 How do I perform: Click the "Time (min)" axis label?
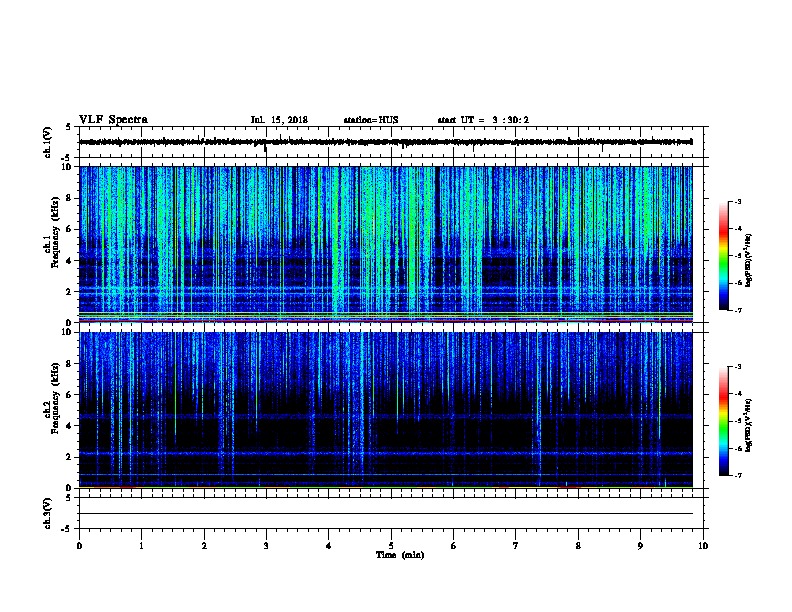click(400, 555)
